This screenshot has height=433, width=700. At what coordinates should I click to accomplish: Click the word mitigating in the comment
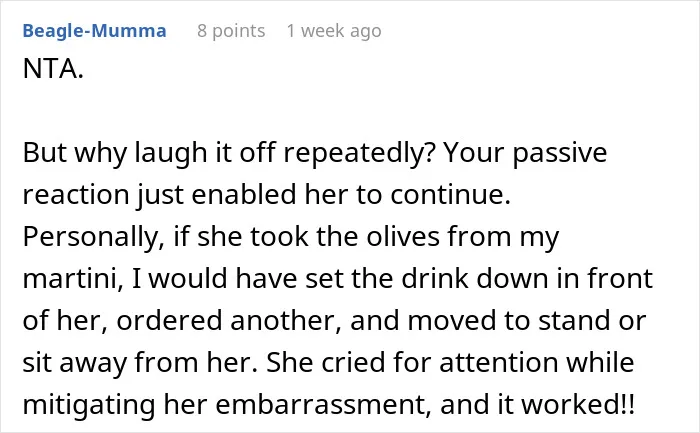[x=89, y=404]
